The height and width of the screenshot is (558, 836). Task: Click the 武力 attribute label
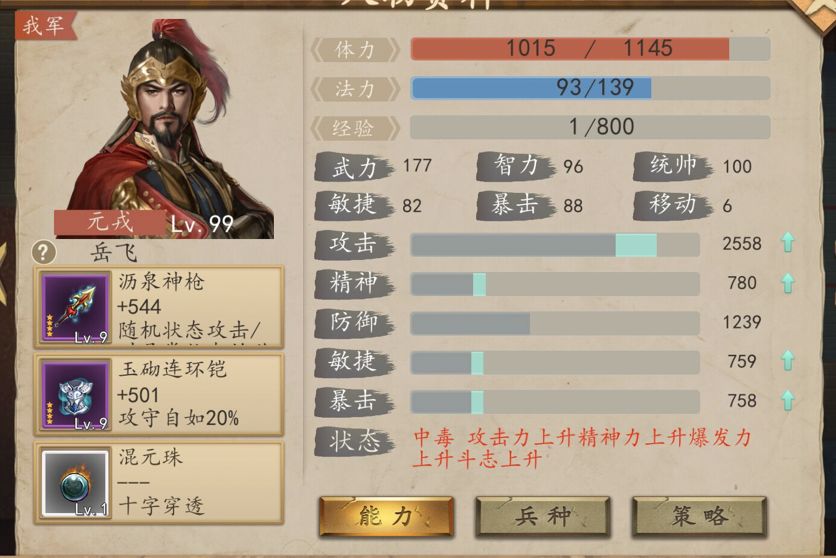pos(353,166)
